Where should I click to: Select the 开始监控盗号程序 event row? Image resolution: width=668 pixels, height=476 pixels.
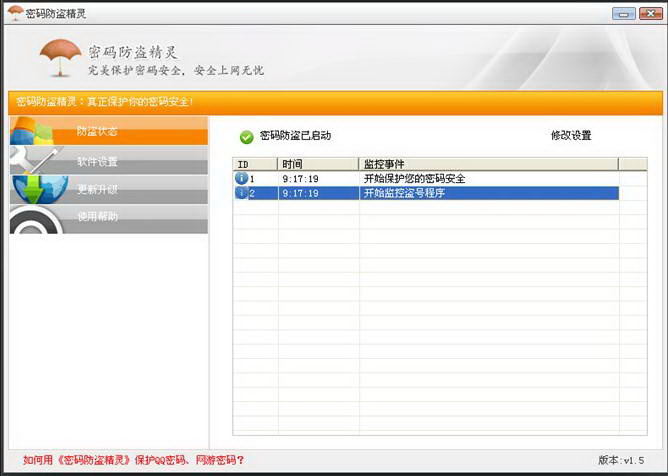pyautogui.click(x=405, y=193)
